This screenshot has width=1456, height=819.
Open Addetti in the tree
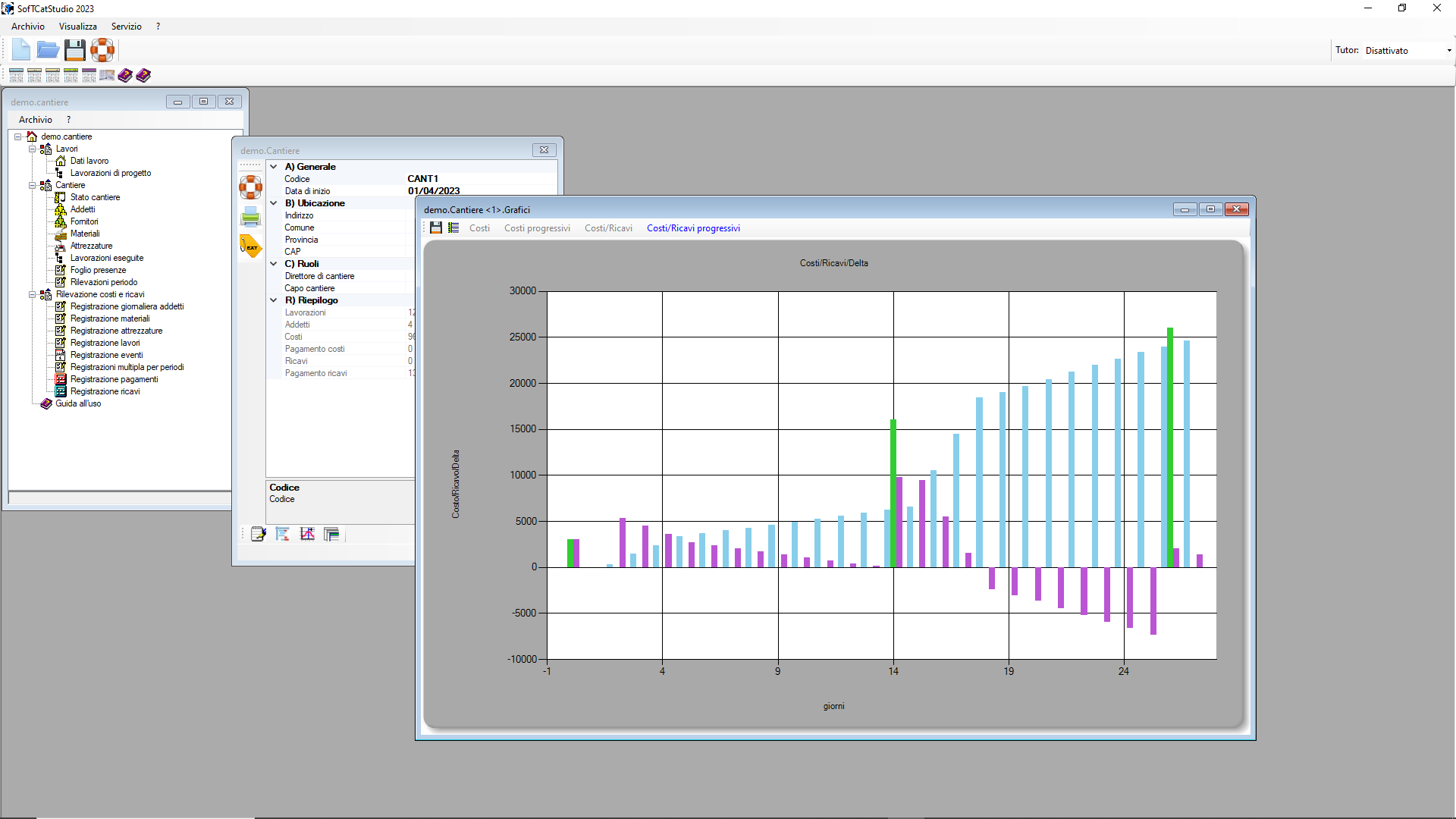[x=83, y=209]
